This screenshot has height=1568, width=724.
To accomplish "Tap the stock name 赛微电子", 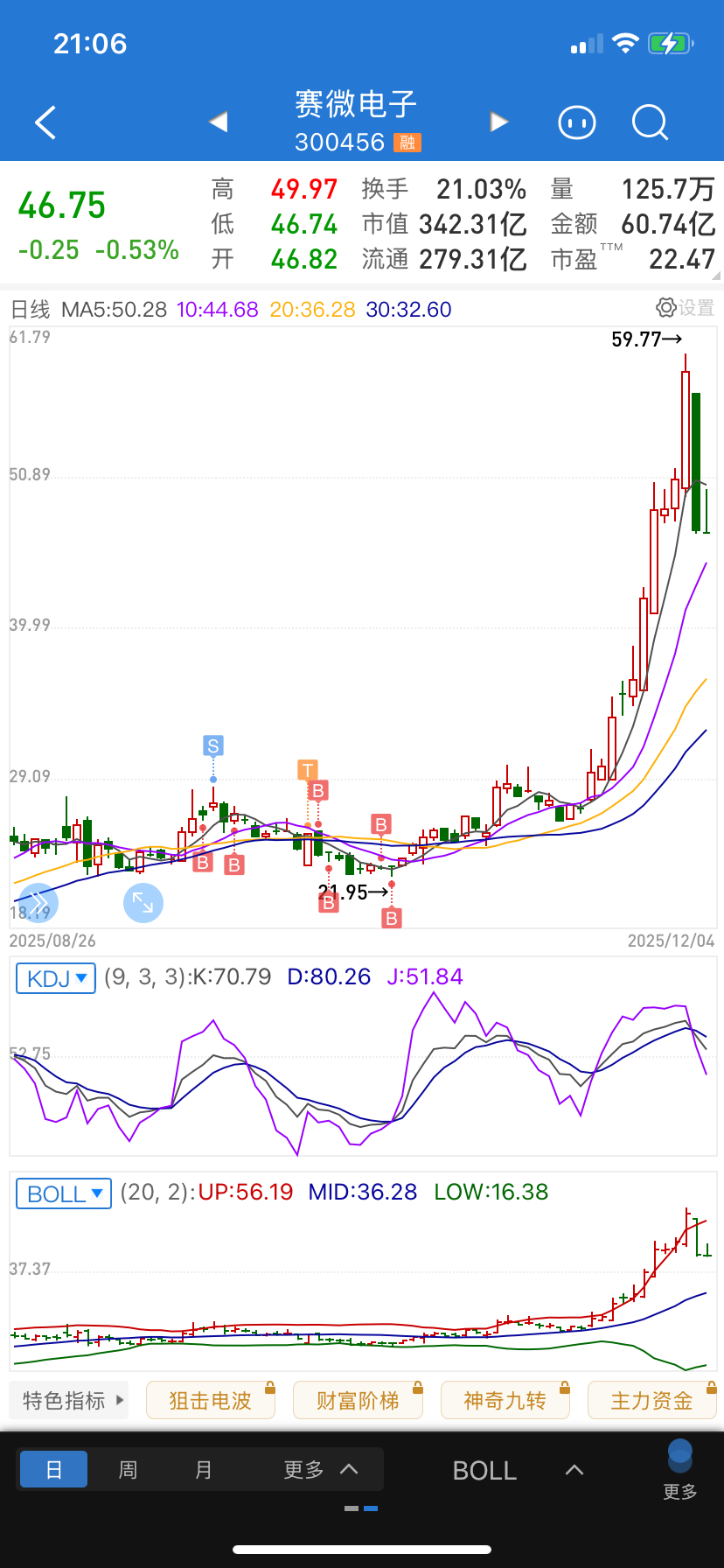I will pos(356,104).
